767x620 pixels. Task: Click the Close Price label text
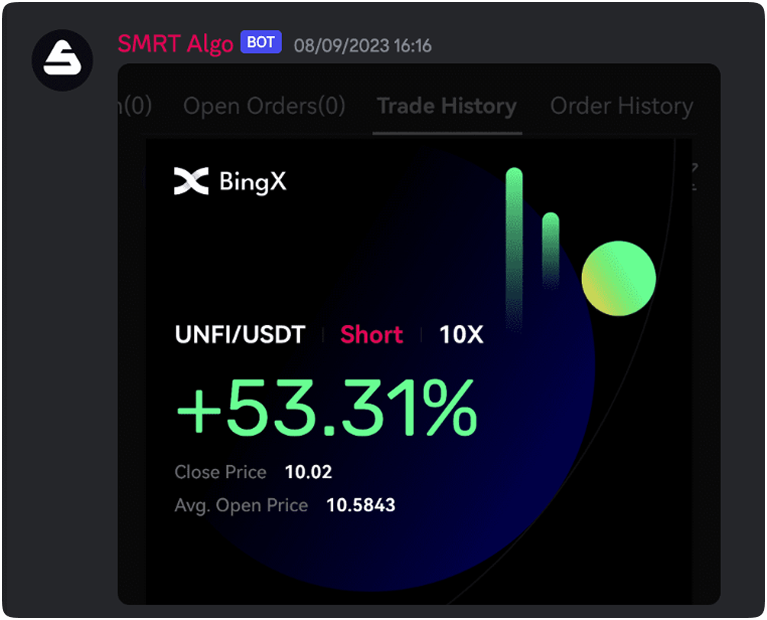pyautogui.click(x=220, y=472)
